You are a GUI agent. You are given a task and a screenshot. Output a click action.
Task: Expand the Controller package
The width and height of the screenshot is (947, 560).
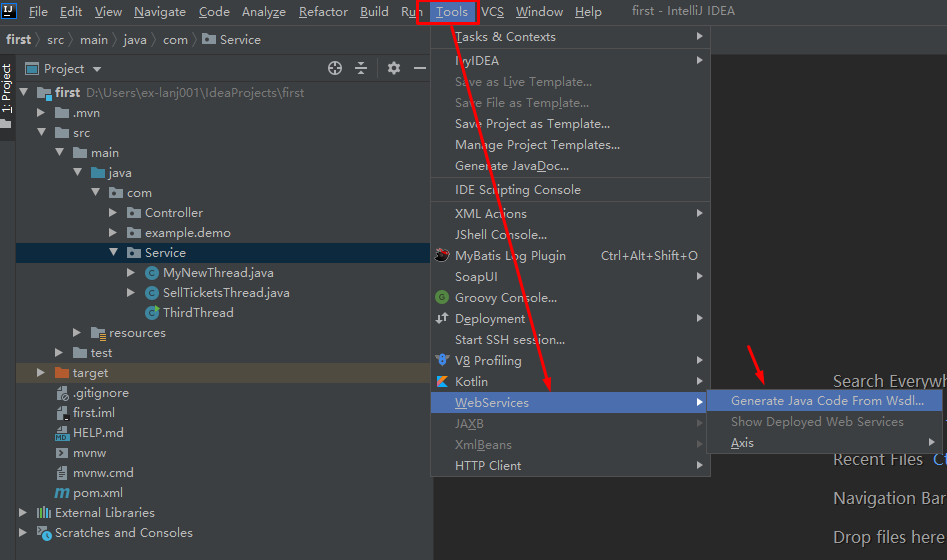pos(113,213)
